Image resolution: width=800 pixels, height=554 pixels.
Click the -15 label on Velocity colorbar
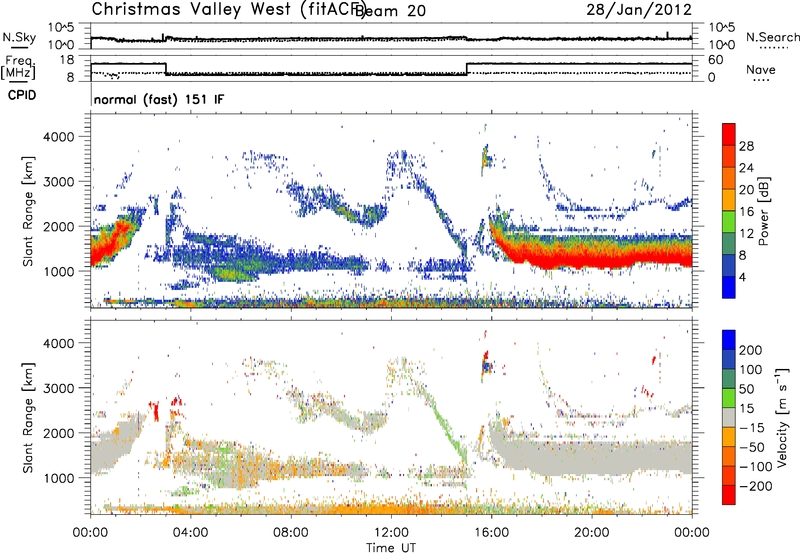752,428
